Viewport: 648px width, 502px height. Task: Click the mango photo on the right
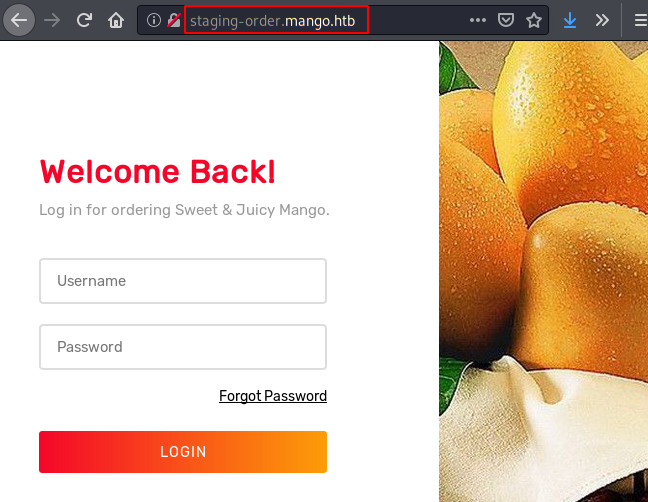(x=543, y=271)
